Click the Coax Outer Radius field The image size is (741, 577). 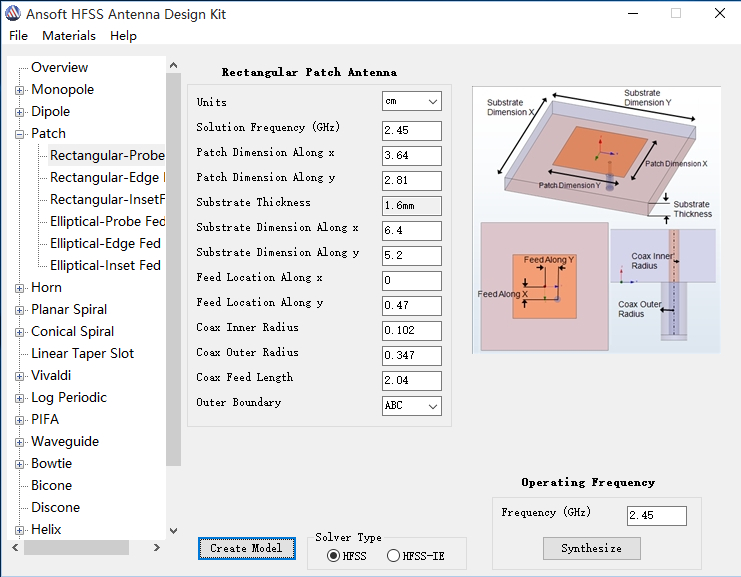pyautogui.click(x=412, y=356)
